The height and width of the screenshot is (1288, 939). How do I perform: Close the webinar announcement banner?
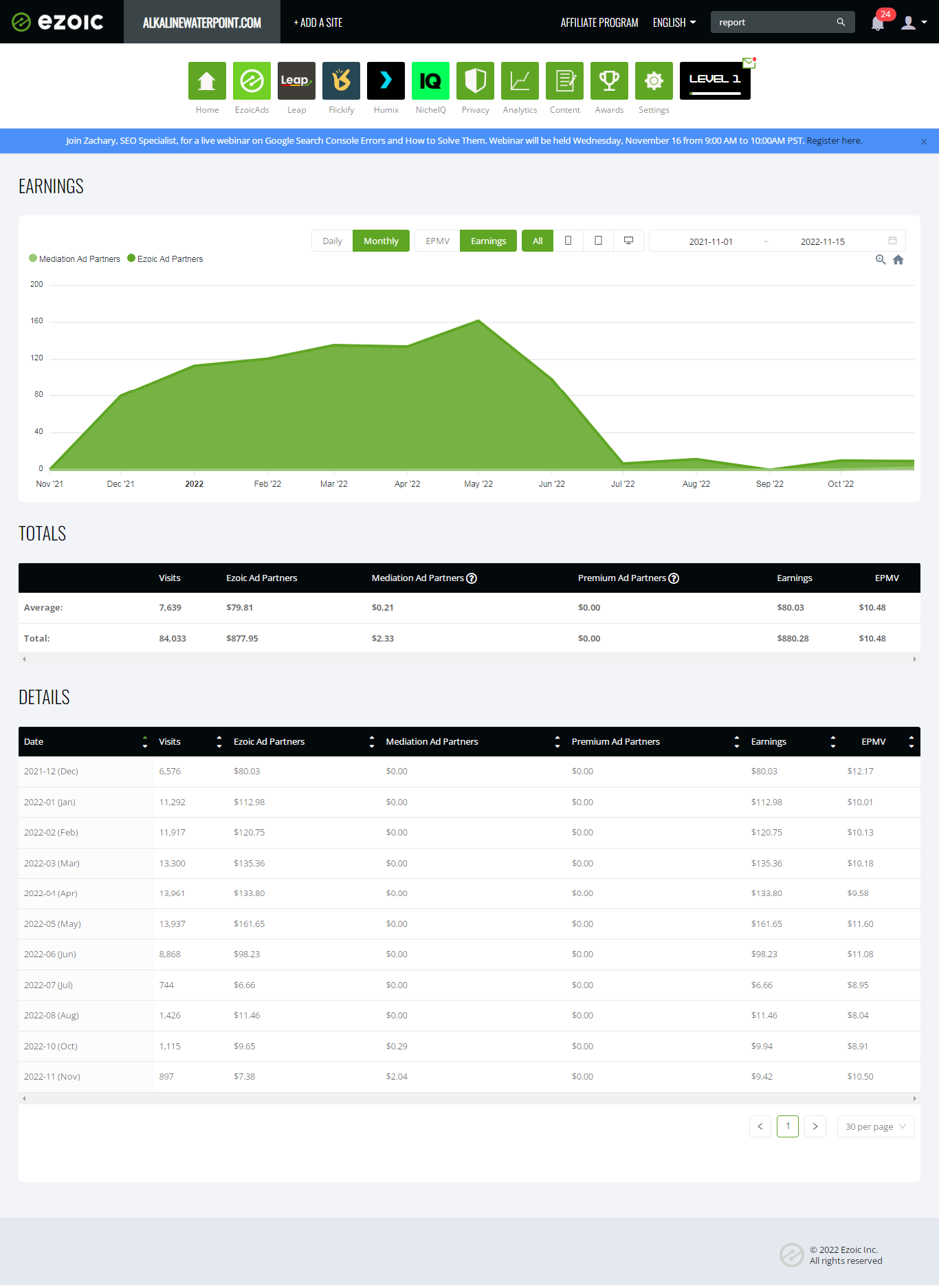click(x=924, y=141)
